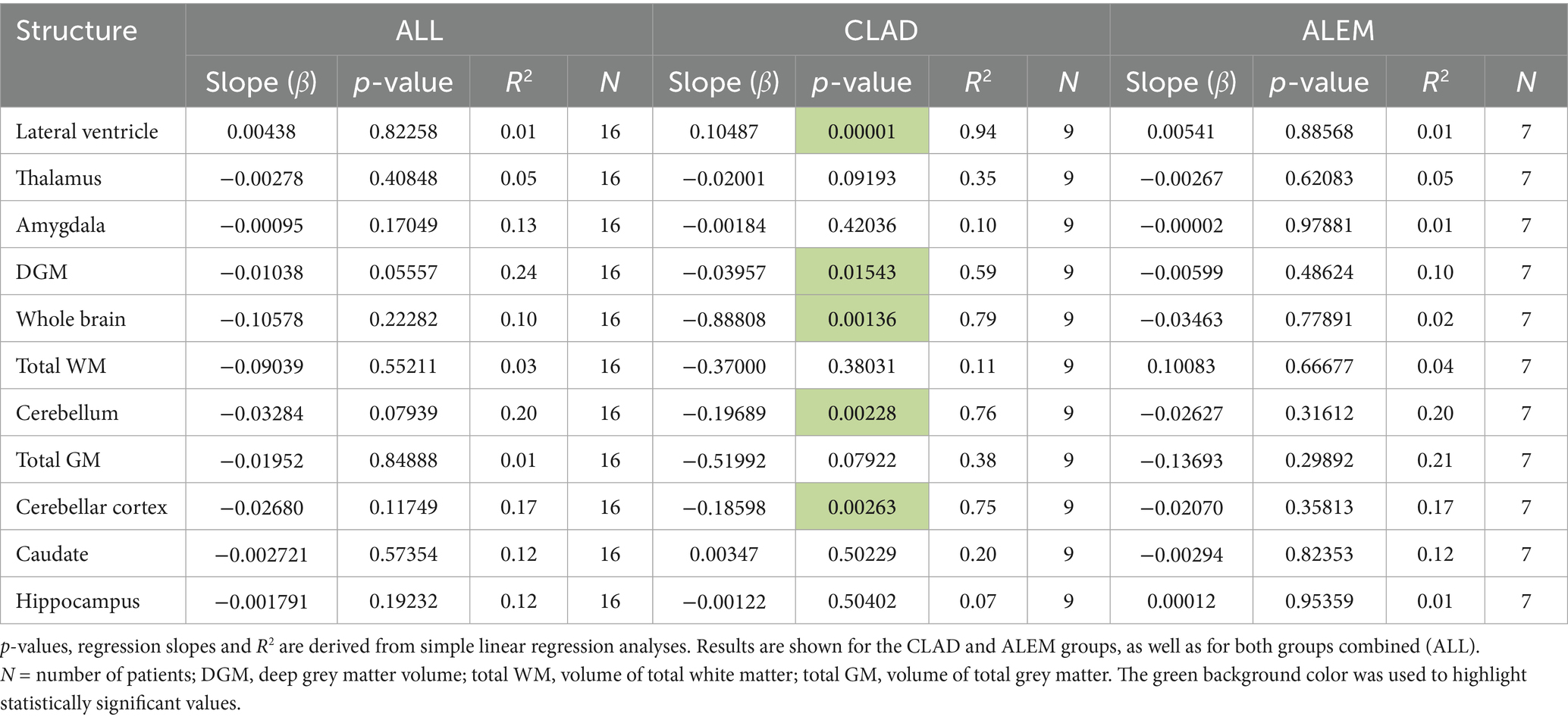Select the CLAD group header
1568x720 pixels.
[x=880, y=31]
